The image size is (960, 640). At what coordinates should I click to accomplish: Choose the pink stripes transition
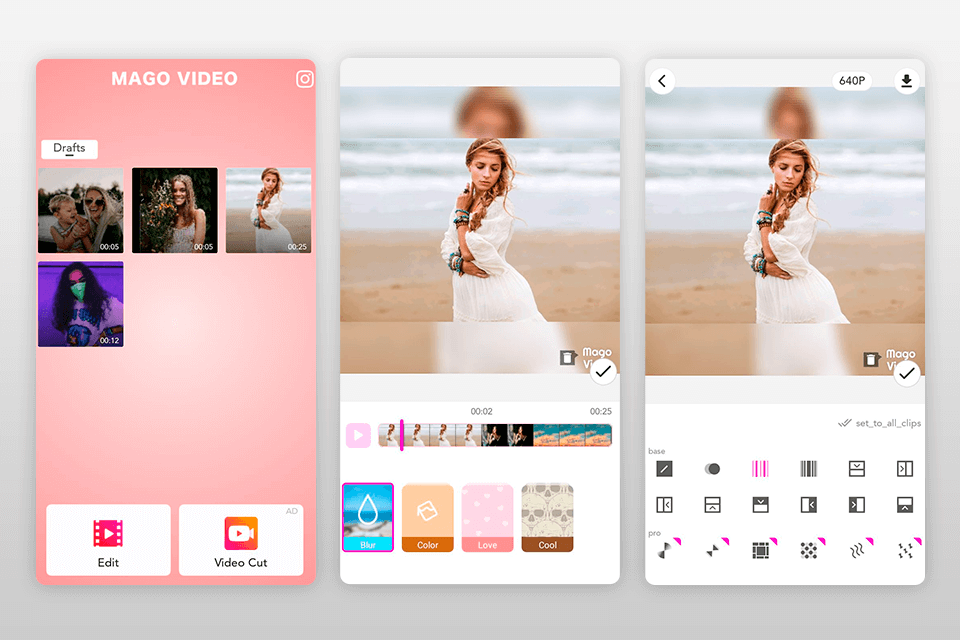pos(760,469)
